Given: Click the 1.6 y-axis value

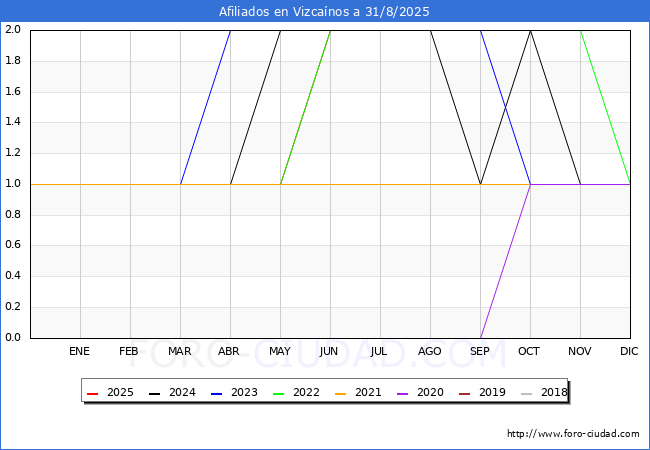Looking at the screenshot, I should coord(13,91).
